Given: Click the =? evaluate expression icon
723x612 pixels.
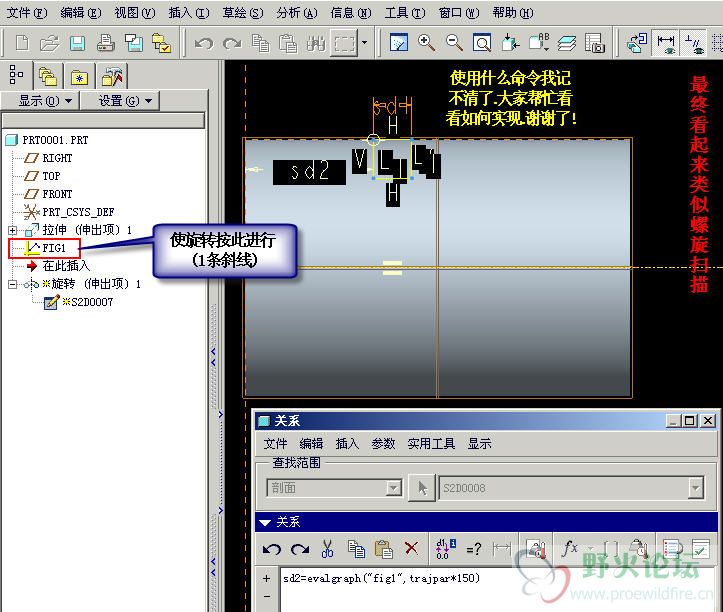Looking at the screenshot, I should point(474,549).
